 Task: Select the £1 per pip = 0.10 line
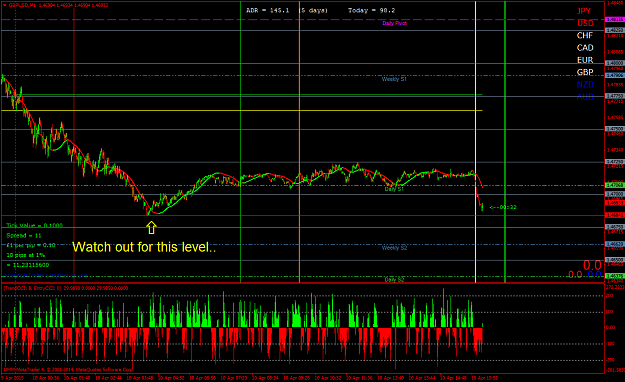[31, 245]
